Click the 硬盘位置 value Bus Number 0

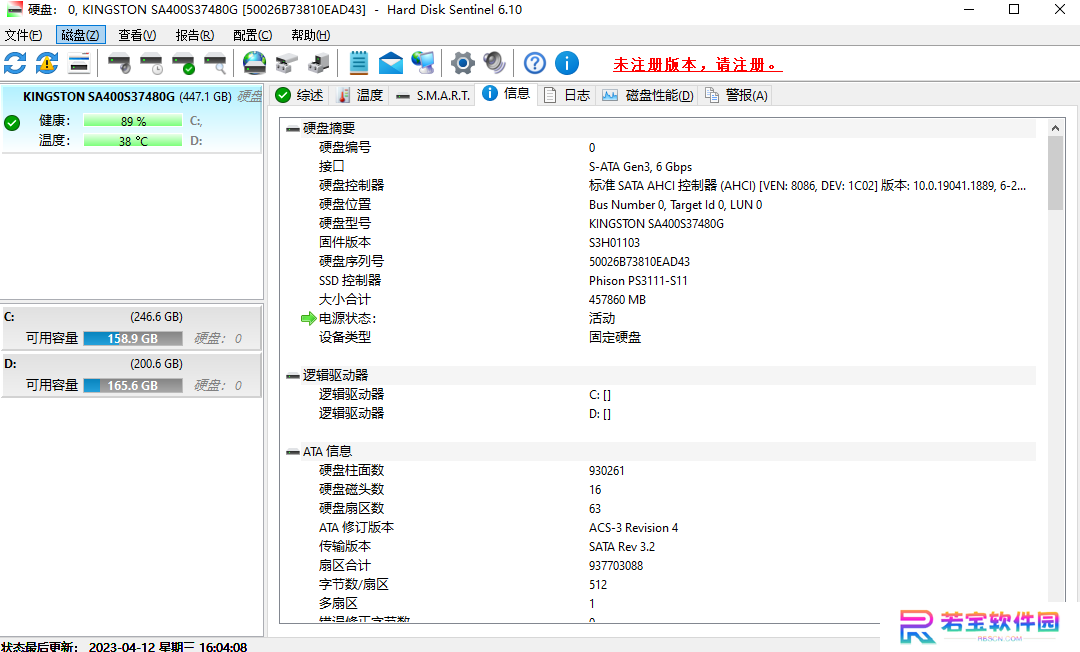click(x=675, y=204)
